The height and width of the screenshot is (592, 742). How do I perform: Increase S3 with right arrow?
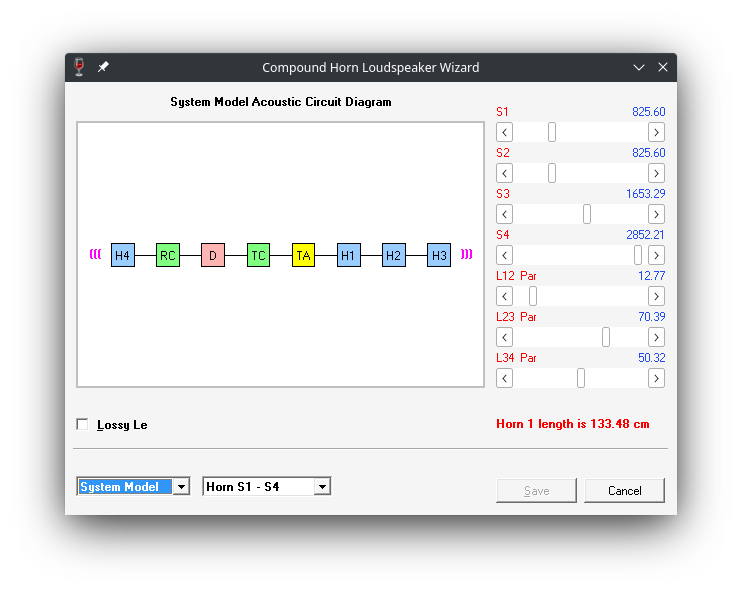click(x=656, y=214)
